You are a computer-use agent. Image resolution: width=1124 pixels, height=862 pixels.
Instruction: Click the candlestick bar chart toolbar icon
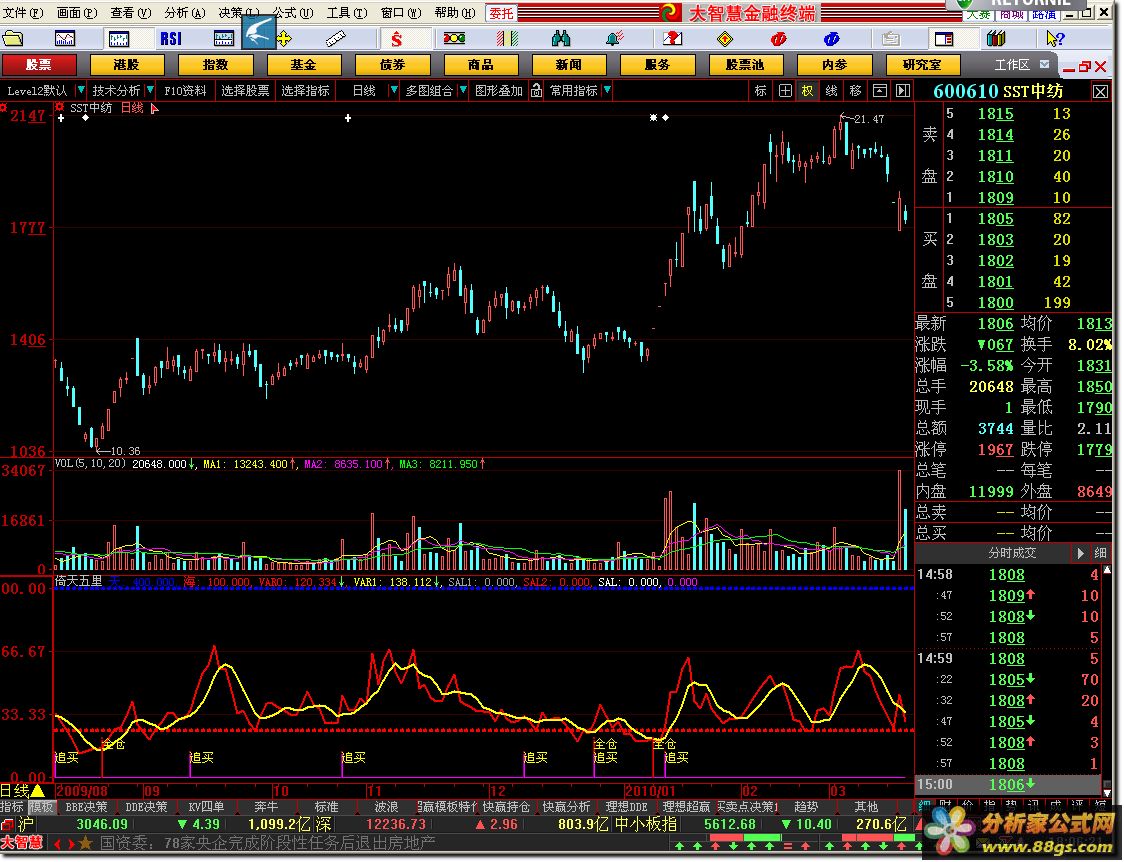click(x=118, y=38)
